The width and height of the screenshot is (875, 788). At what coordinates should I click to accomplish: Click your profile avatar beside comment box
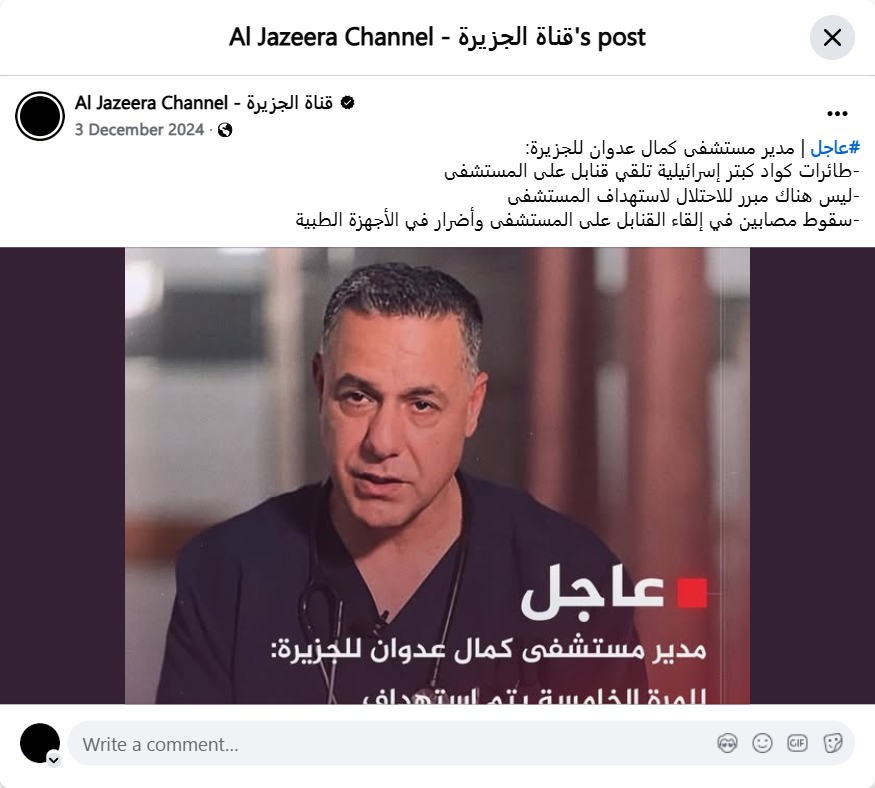(40, 743)
